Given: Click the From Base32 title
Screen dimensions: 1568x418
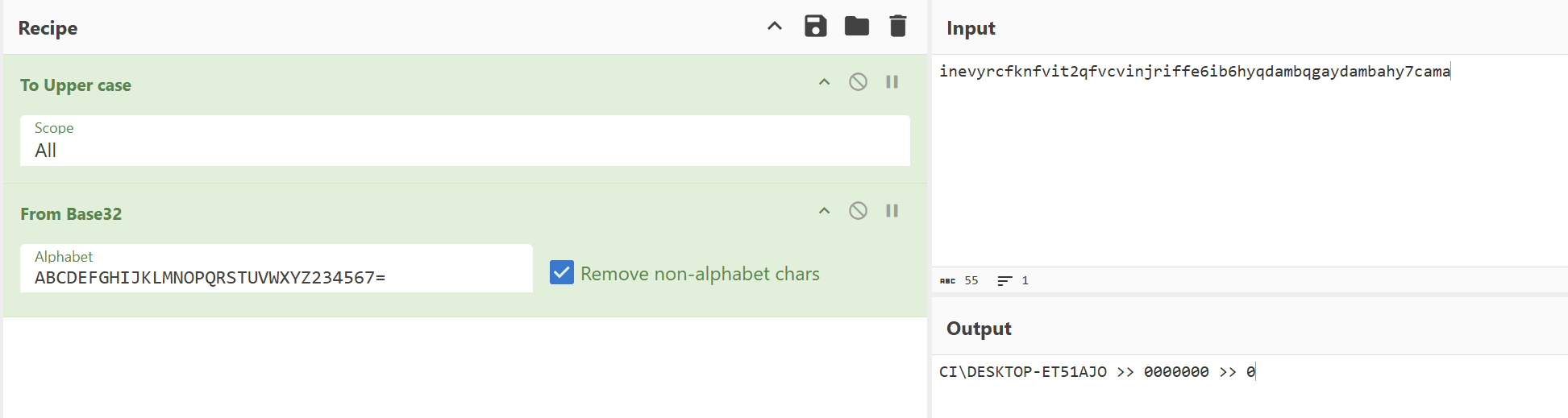Looking at the screenshot, I should [71, 214].
